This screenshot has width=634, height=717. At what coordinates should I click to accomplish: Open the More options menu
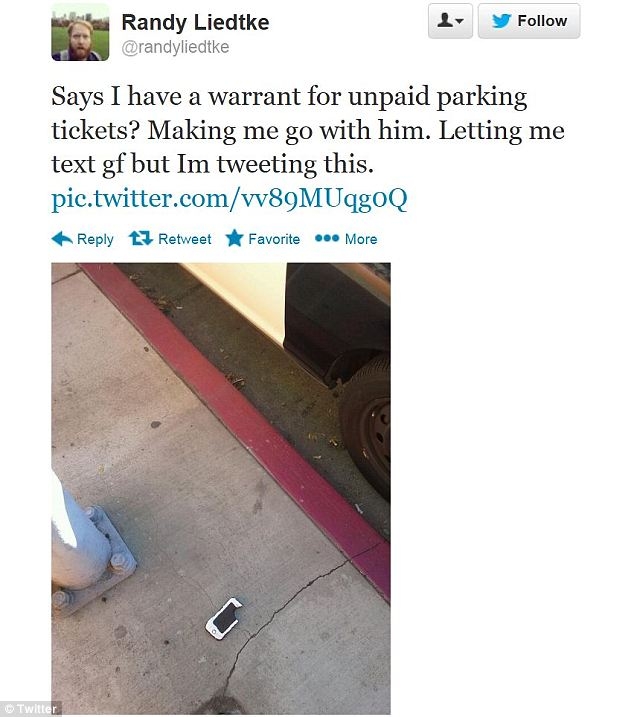coord(346,239)
